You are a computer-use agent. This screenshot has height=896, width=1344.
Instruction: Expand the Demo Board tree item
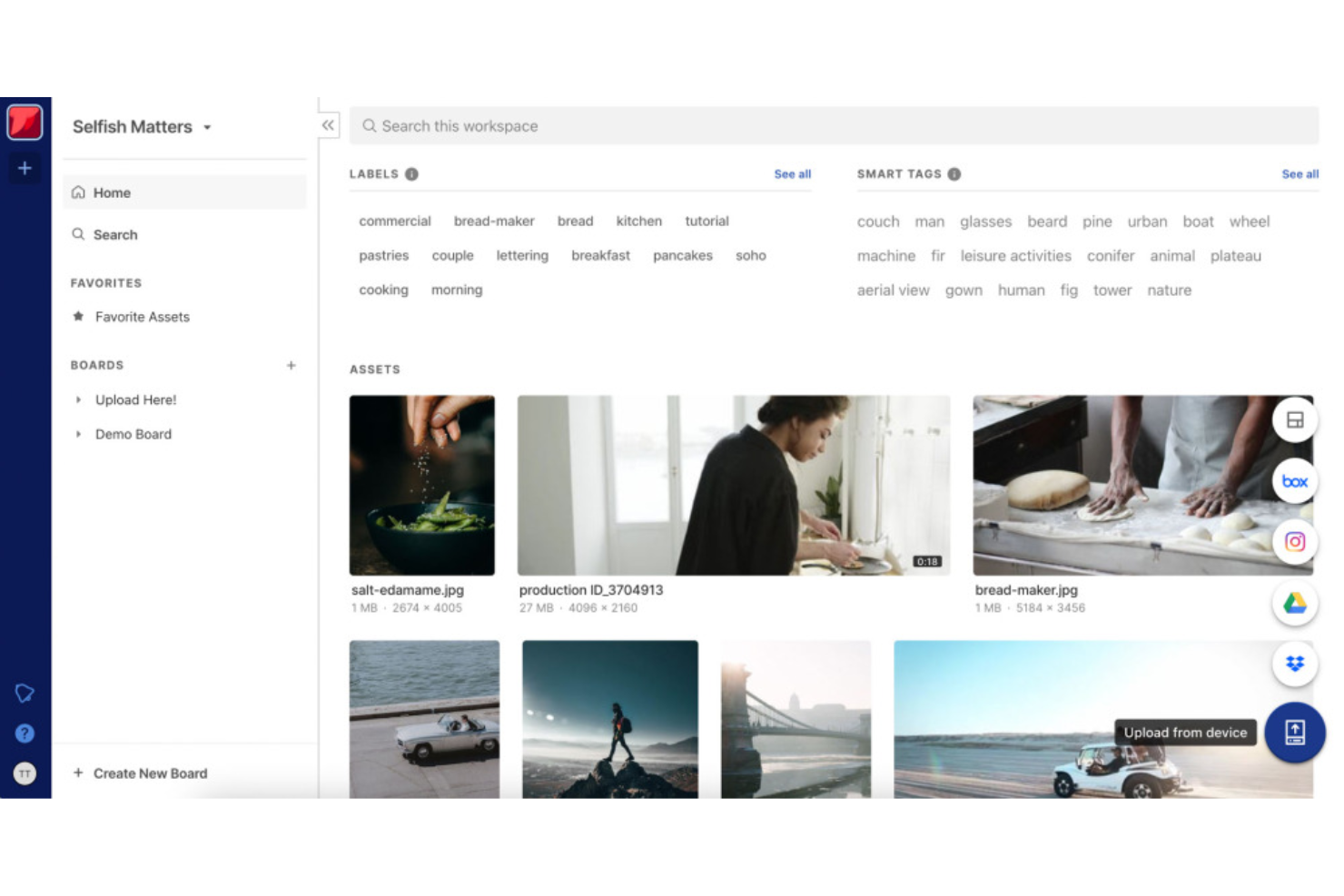78,434
